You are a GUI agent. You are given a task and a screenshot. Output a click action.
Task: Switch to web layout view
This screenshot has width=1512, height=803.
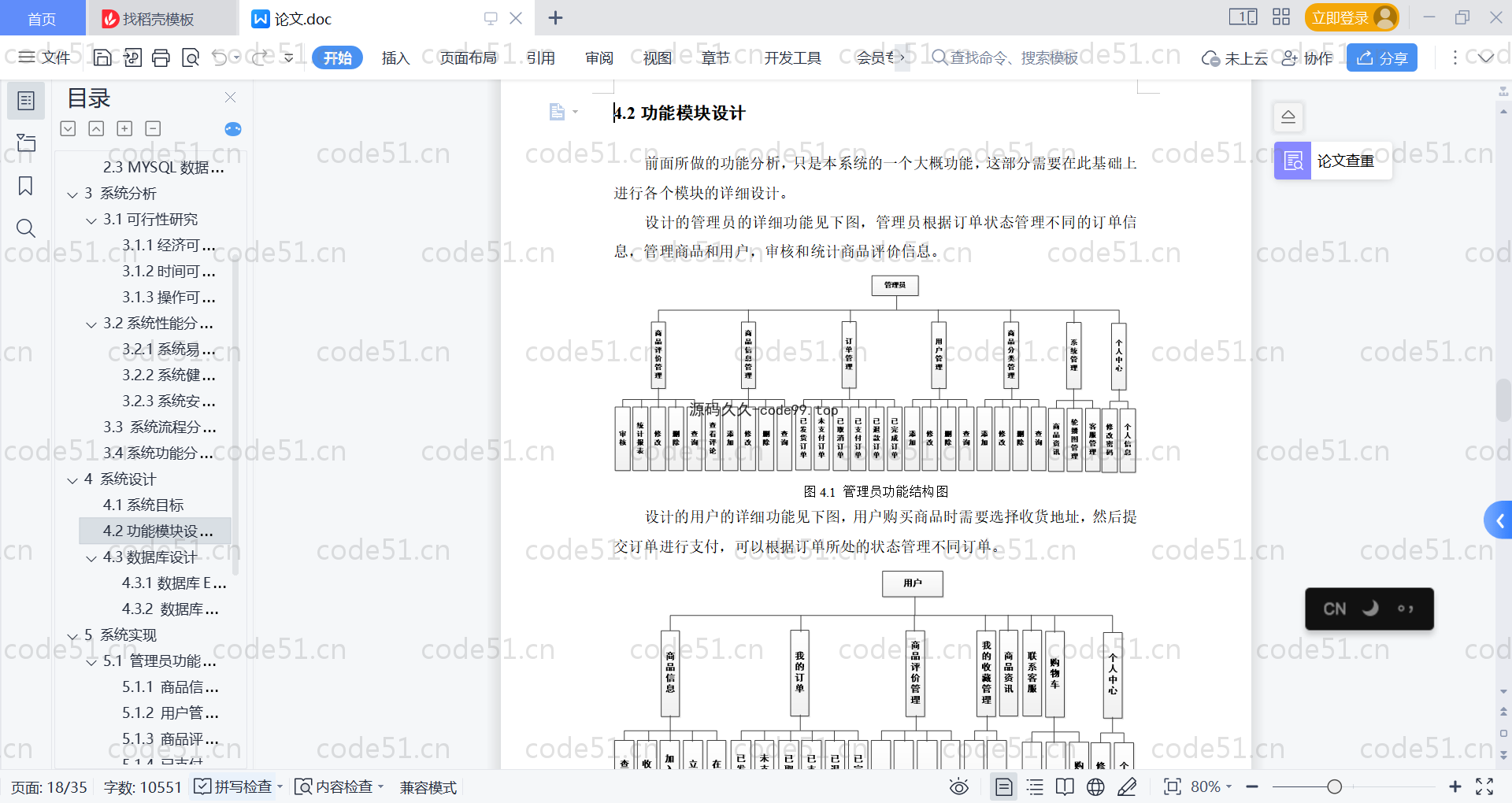[1095, 786]
